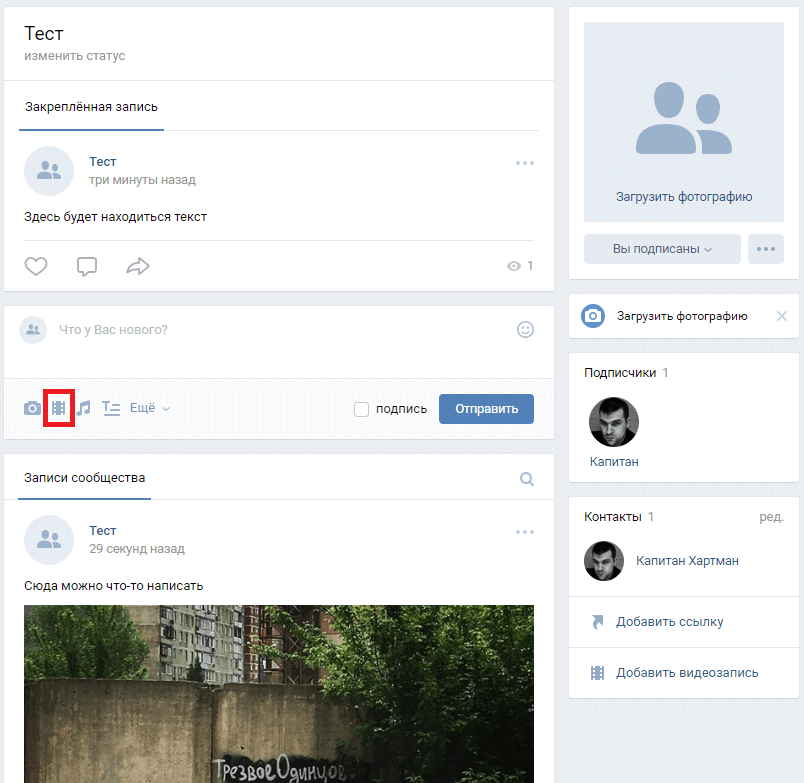Like the pinned post with heart icon
804x783 pixels.
(x=36, y=266)
